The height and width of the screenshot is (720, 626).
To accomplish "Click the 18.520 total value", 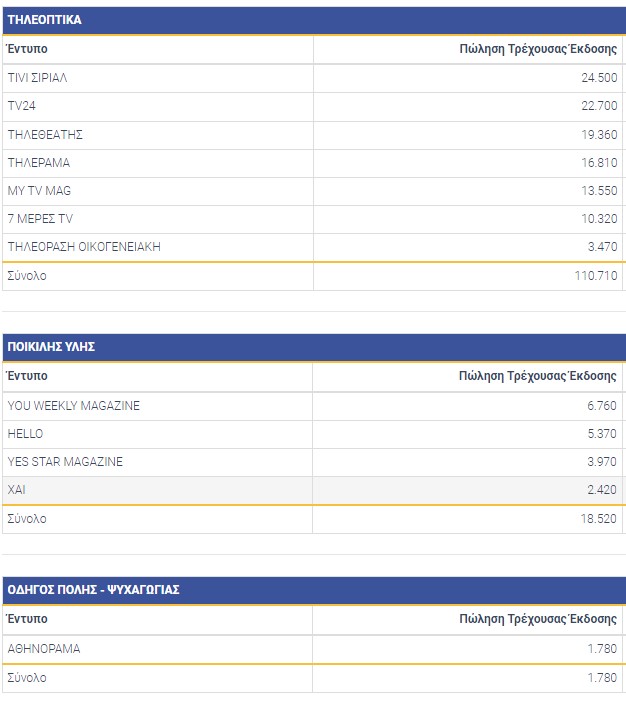I will point(599,519).
